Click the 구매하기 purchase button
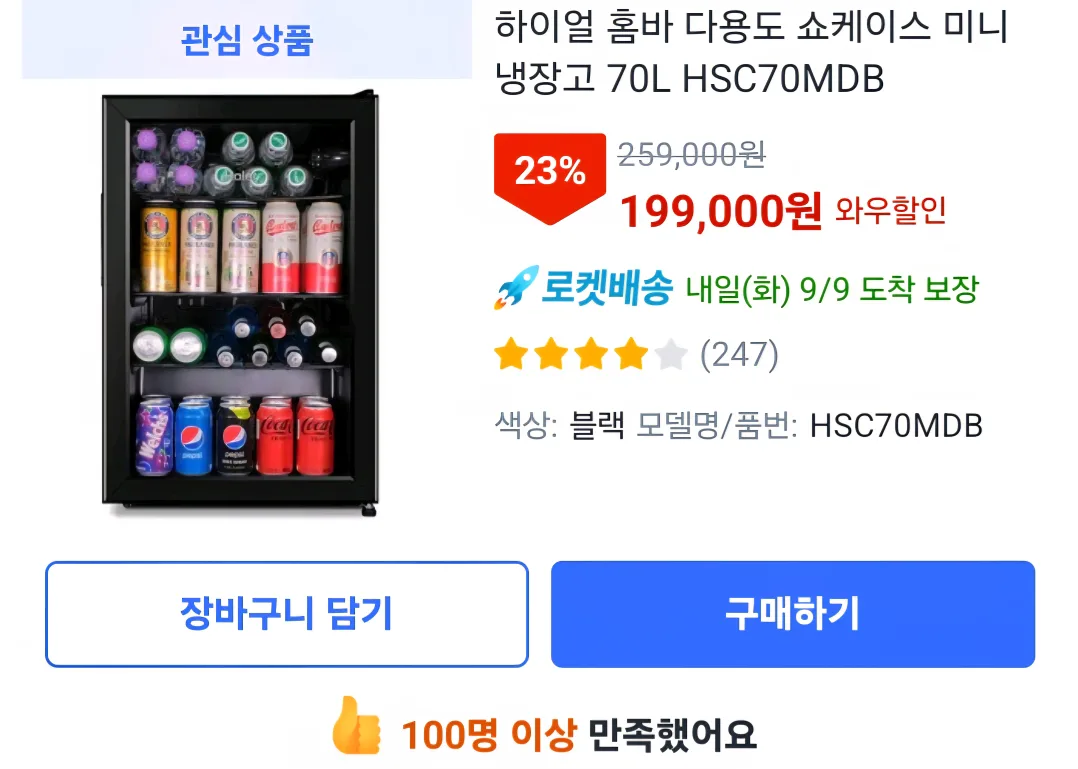Screen dimensions: 1078x769 coord(791,614)
